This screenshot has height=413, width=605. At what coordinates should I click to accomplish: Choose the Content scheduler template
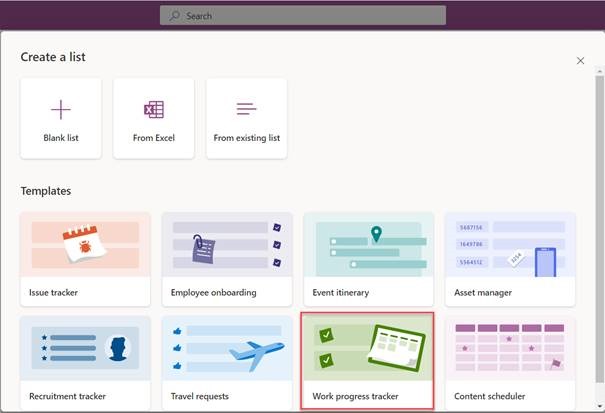[510, 360]
